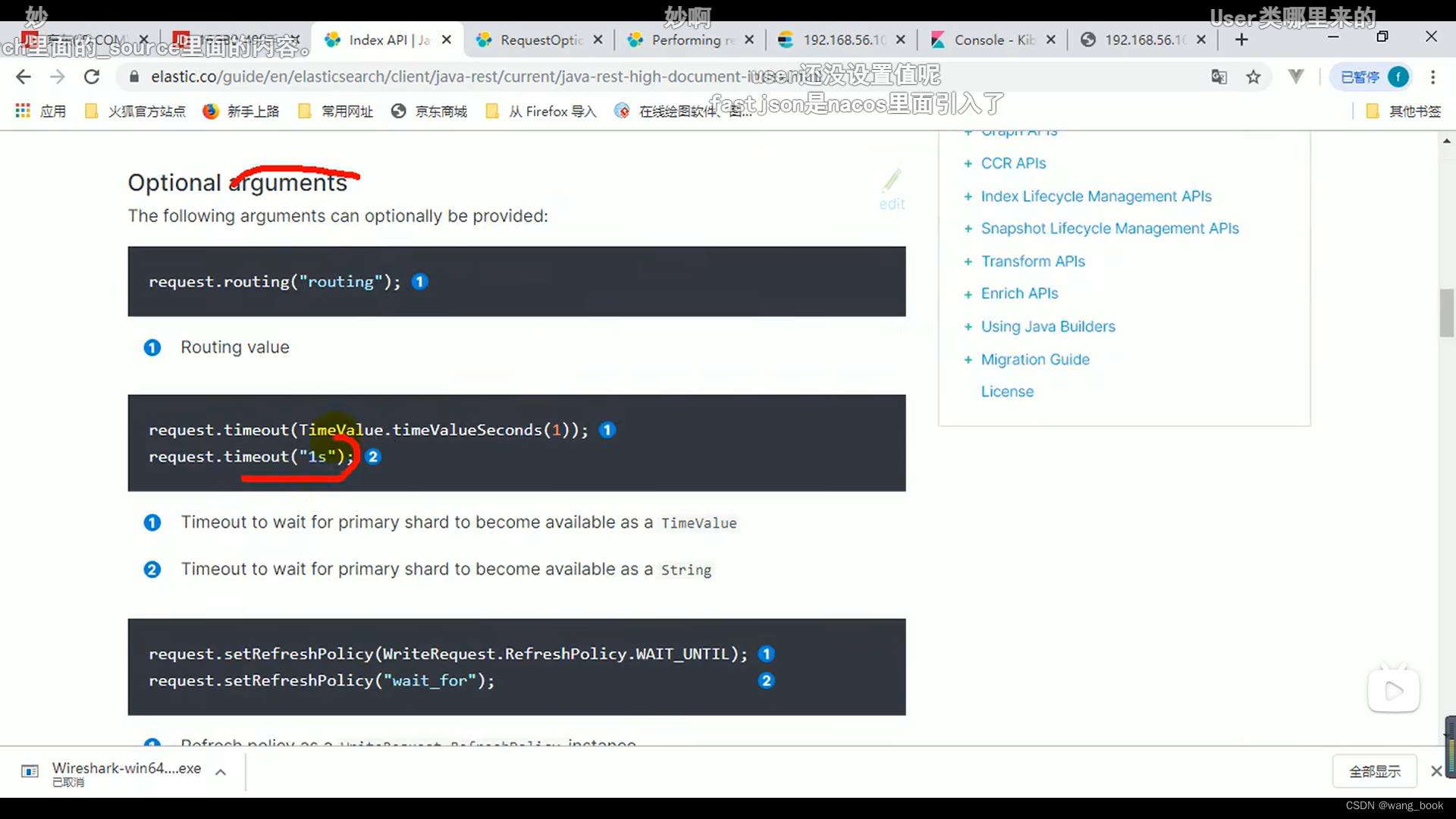This screenshot has height=819, width=1456.
Task: Click callout 1 in routing code
Action: pyautogui.click(x=419, y=281)
